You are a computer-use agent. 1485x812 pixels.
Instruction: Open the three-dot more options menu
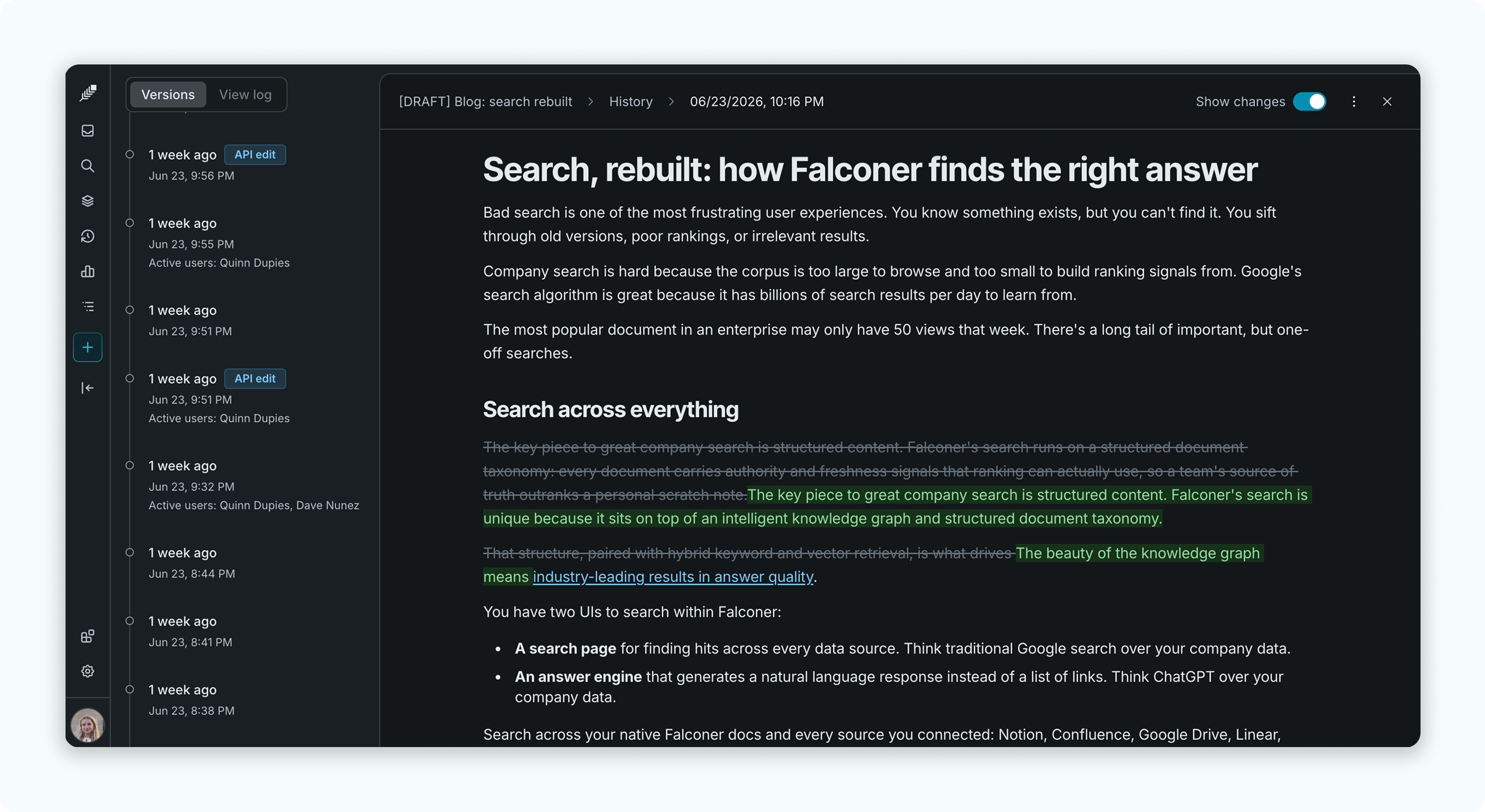click(x=1354, y=102)
